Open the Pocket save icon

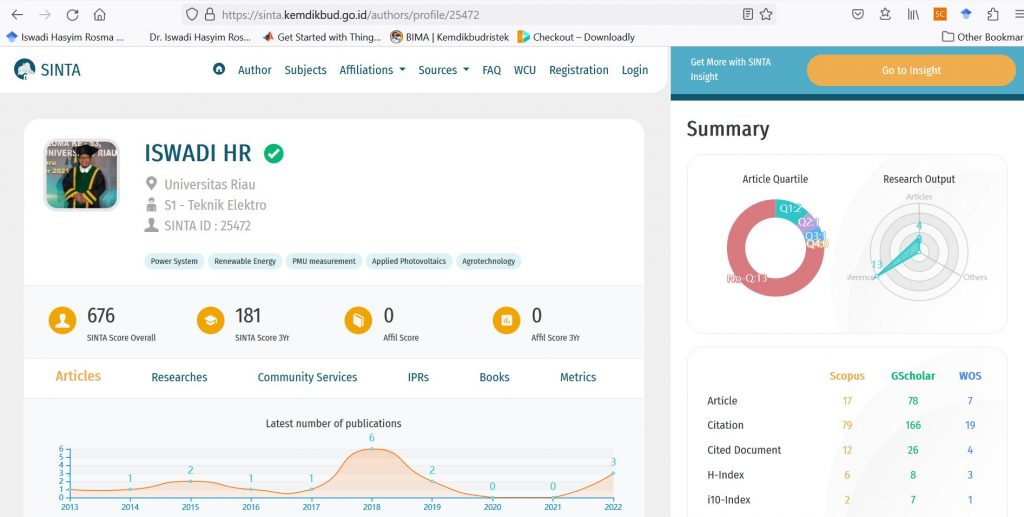point(858,14)
